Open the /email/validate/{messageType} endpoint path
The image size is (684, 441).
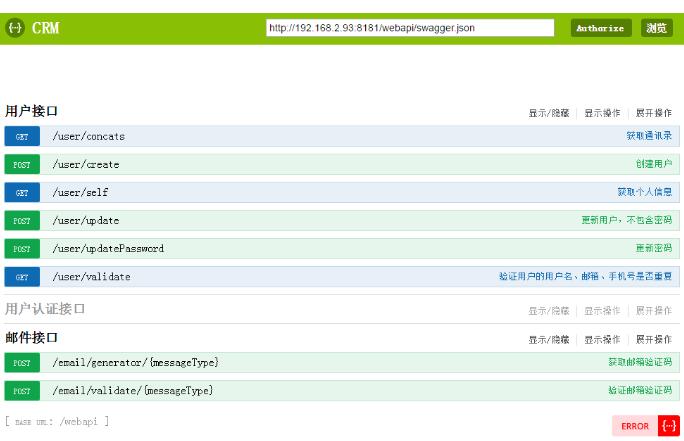133,390
